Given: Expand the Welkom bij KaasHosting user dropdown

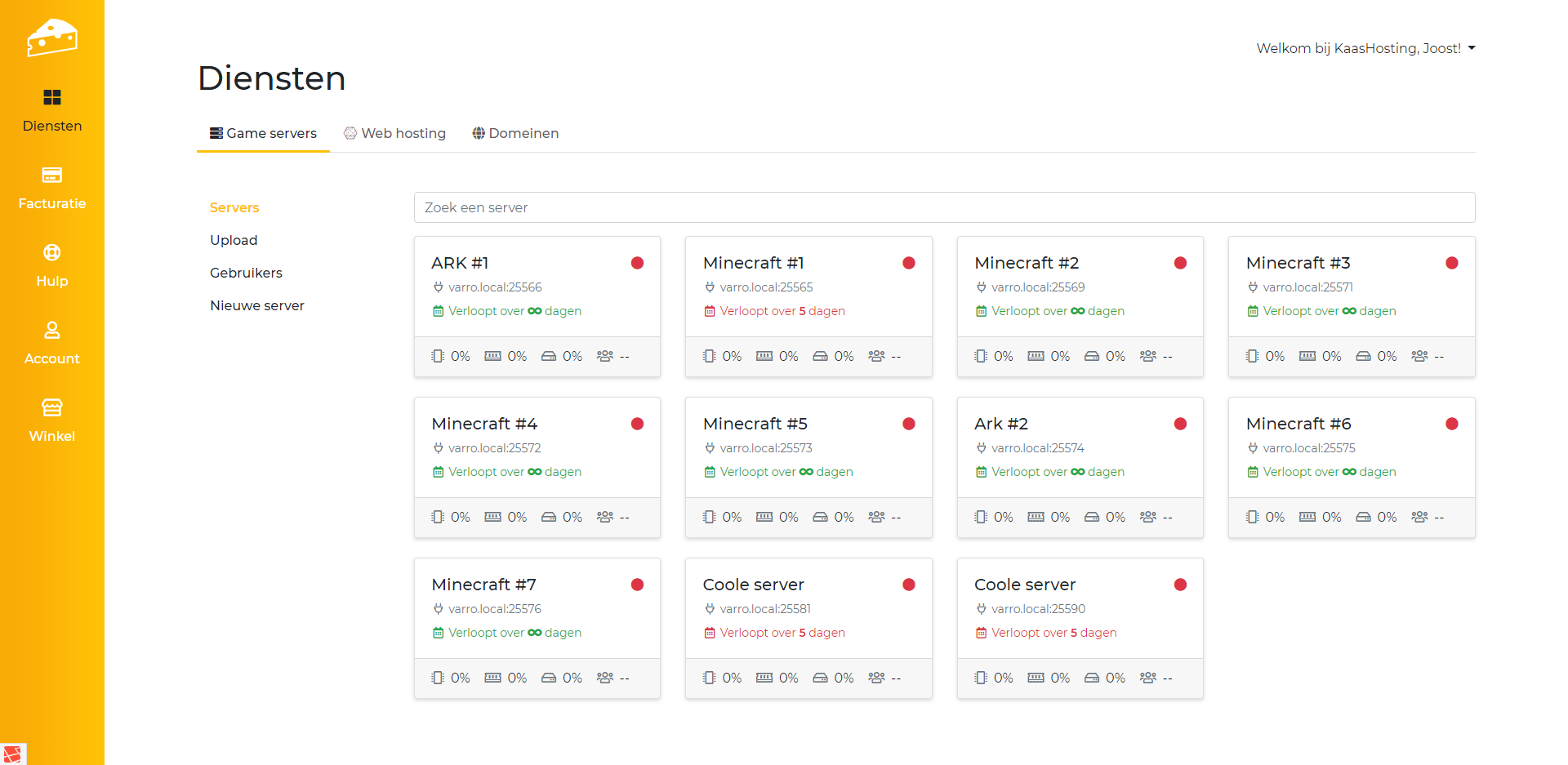Looking at the screenshot, I should 1365,48.
